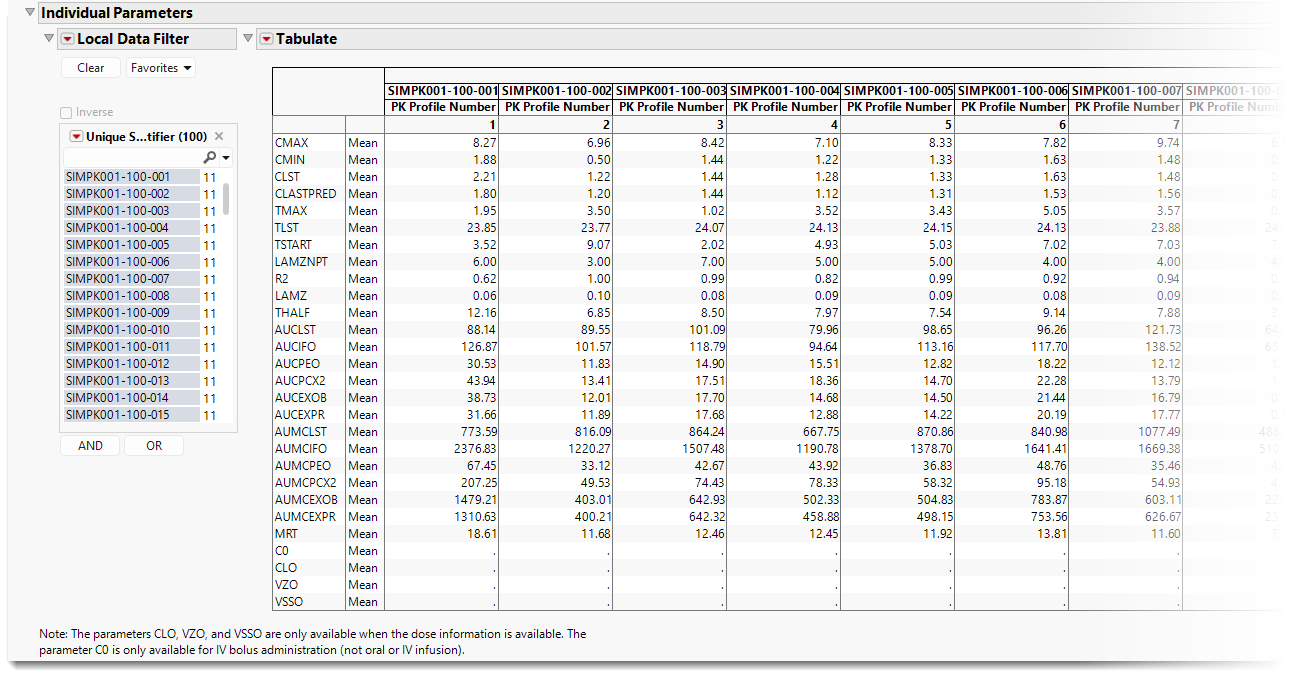Click SIMPK001-100-005 table column header
Screen dimensions: 1293x678
pos(898,91)
